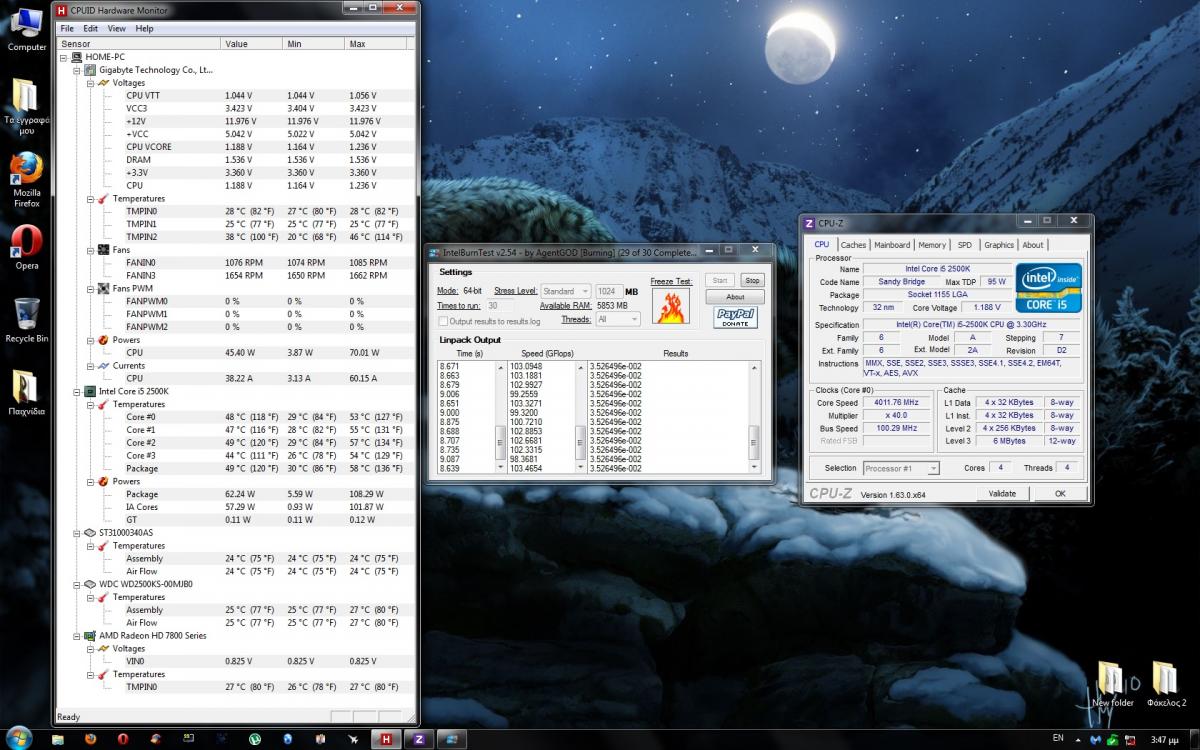This screenshot has width=1200, height=750.
Task: Collapse the ST31000340AS drive node
Action: (x=77, y=533)
